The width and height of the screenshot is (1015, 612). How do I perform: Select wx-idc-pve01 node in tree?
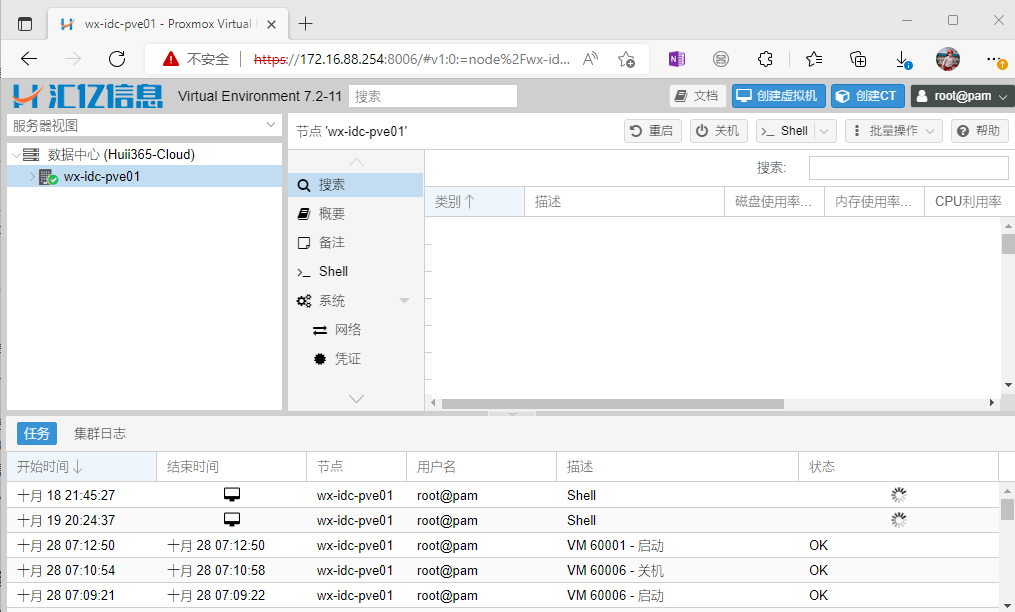101,177
